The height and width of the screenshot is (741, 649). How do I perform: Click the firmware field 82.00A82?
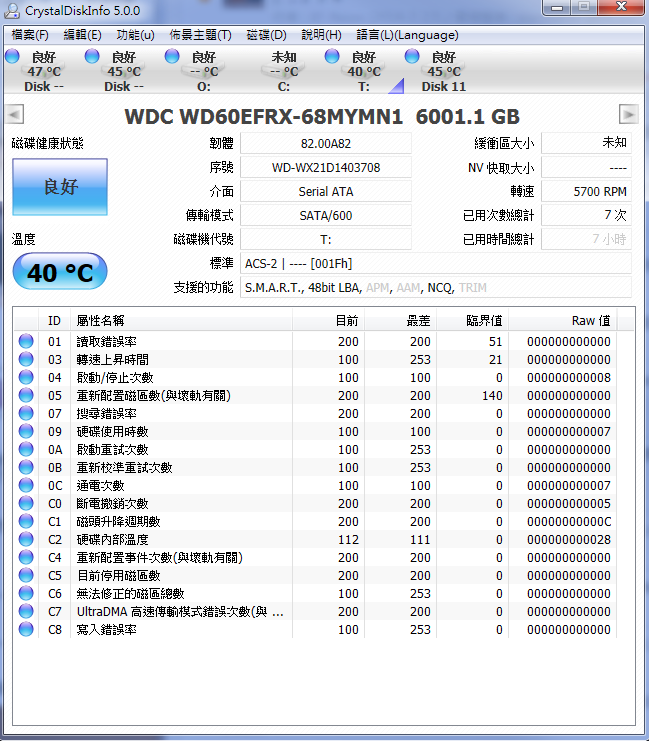click(326, 143)
